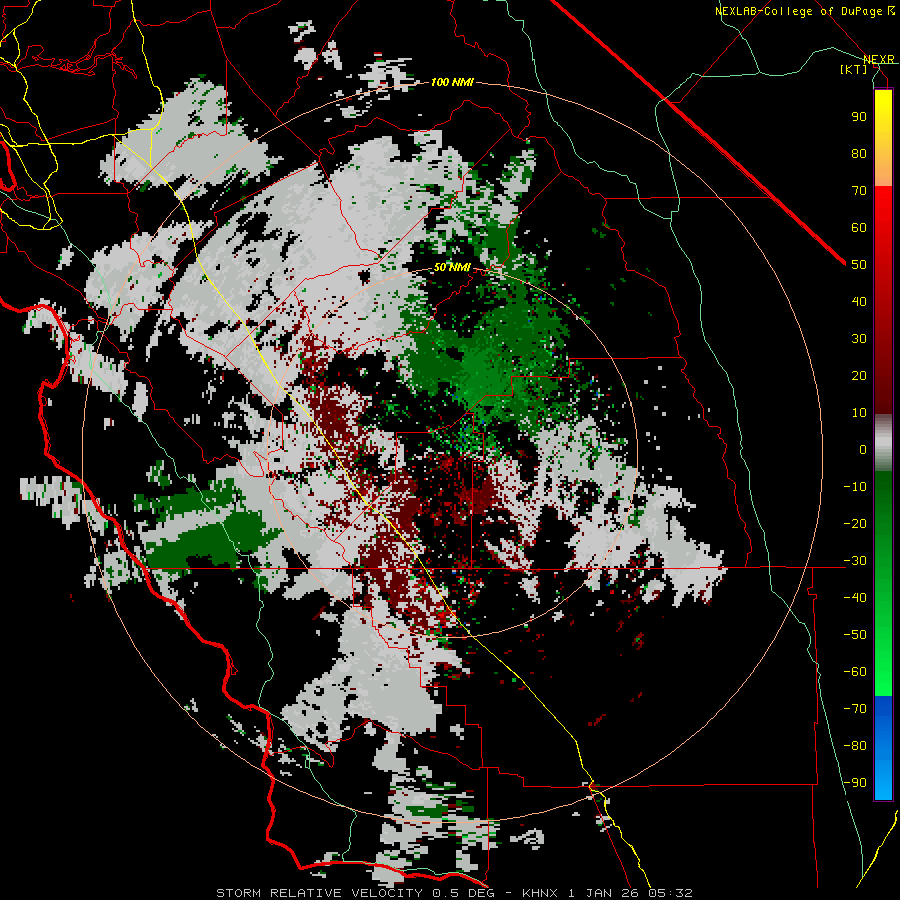900x900 pixels.
Task: Click the -50 value on the velocity scale
Action: 855,635
